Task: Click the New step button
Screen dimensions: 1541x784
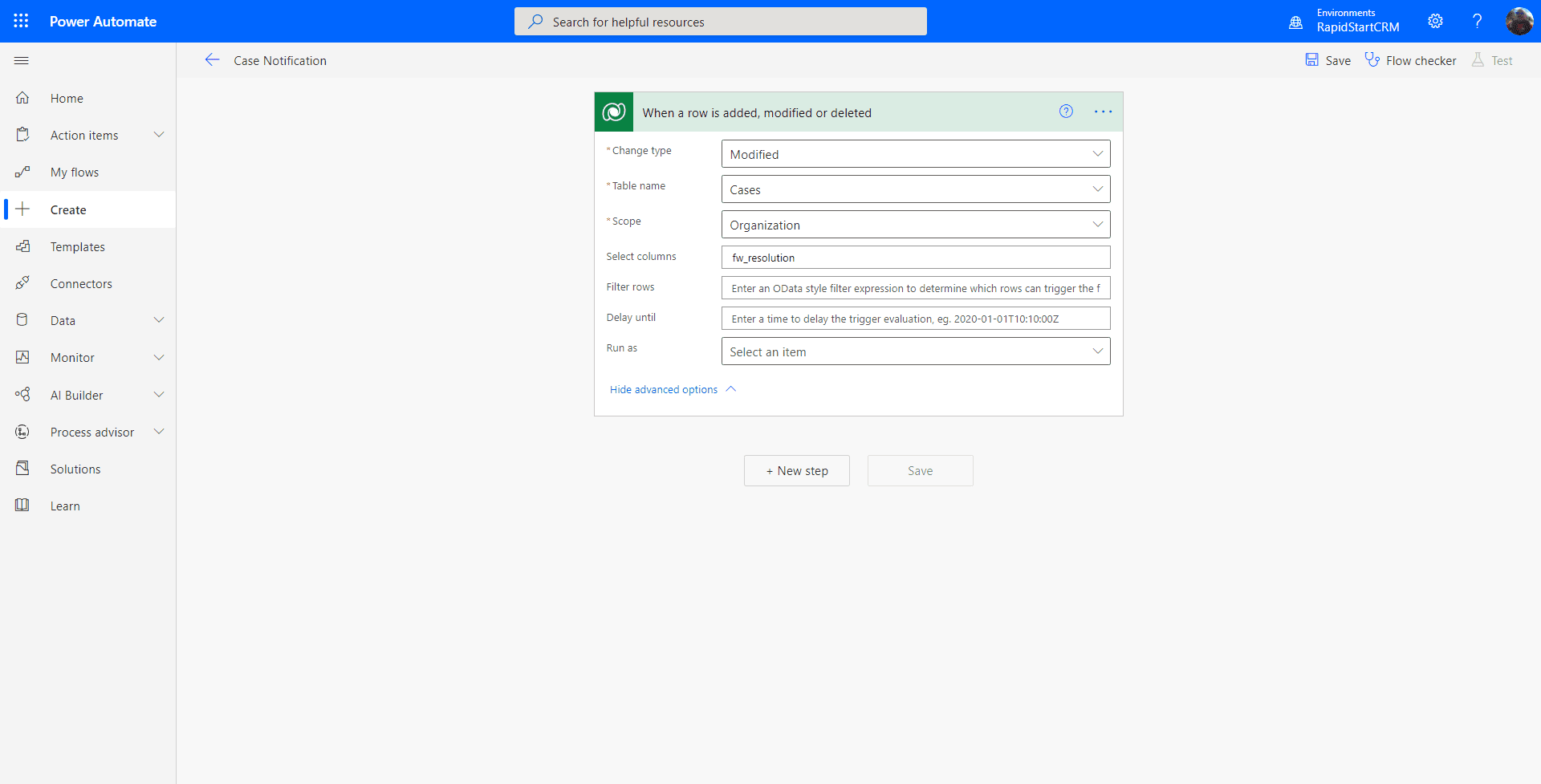Action: [796, 470]
